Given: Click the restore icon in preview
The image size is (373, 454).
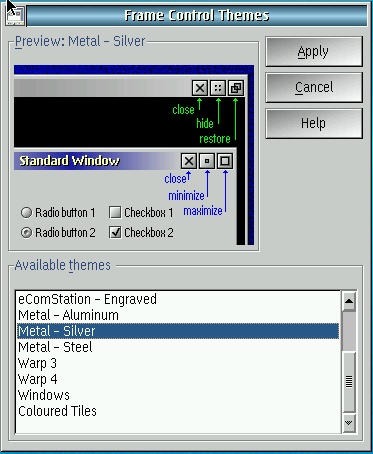Looking at the screenshot, I should (x=236, y=88).
